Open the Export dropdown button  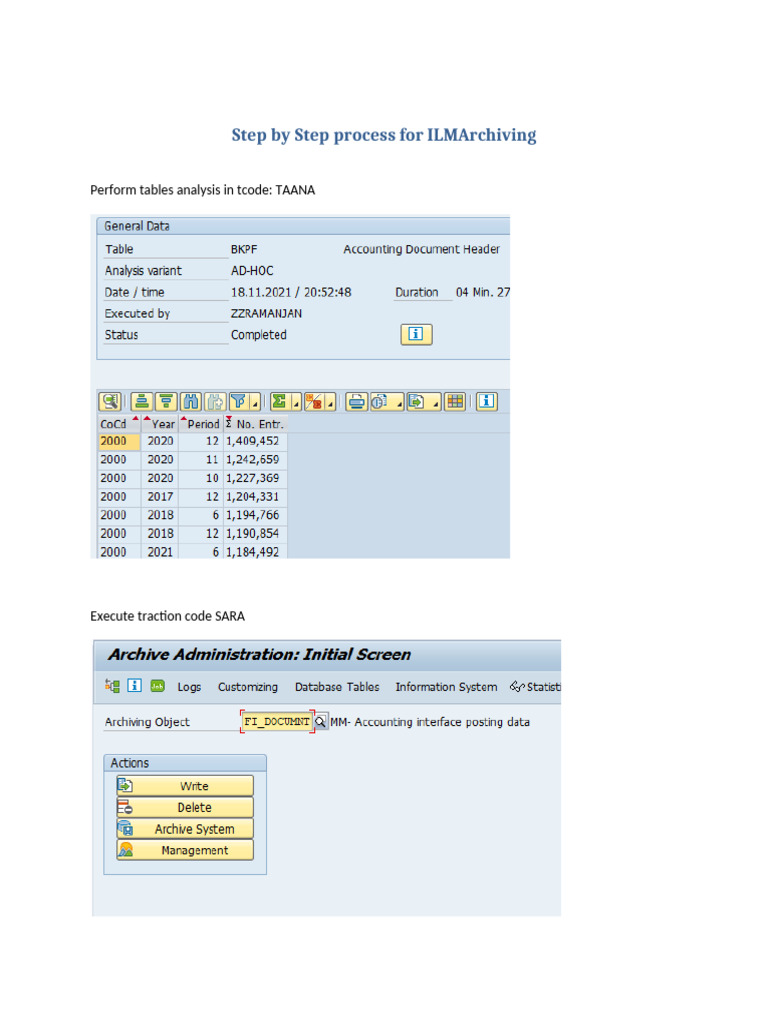[x=424, y=402]
